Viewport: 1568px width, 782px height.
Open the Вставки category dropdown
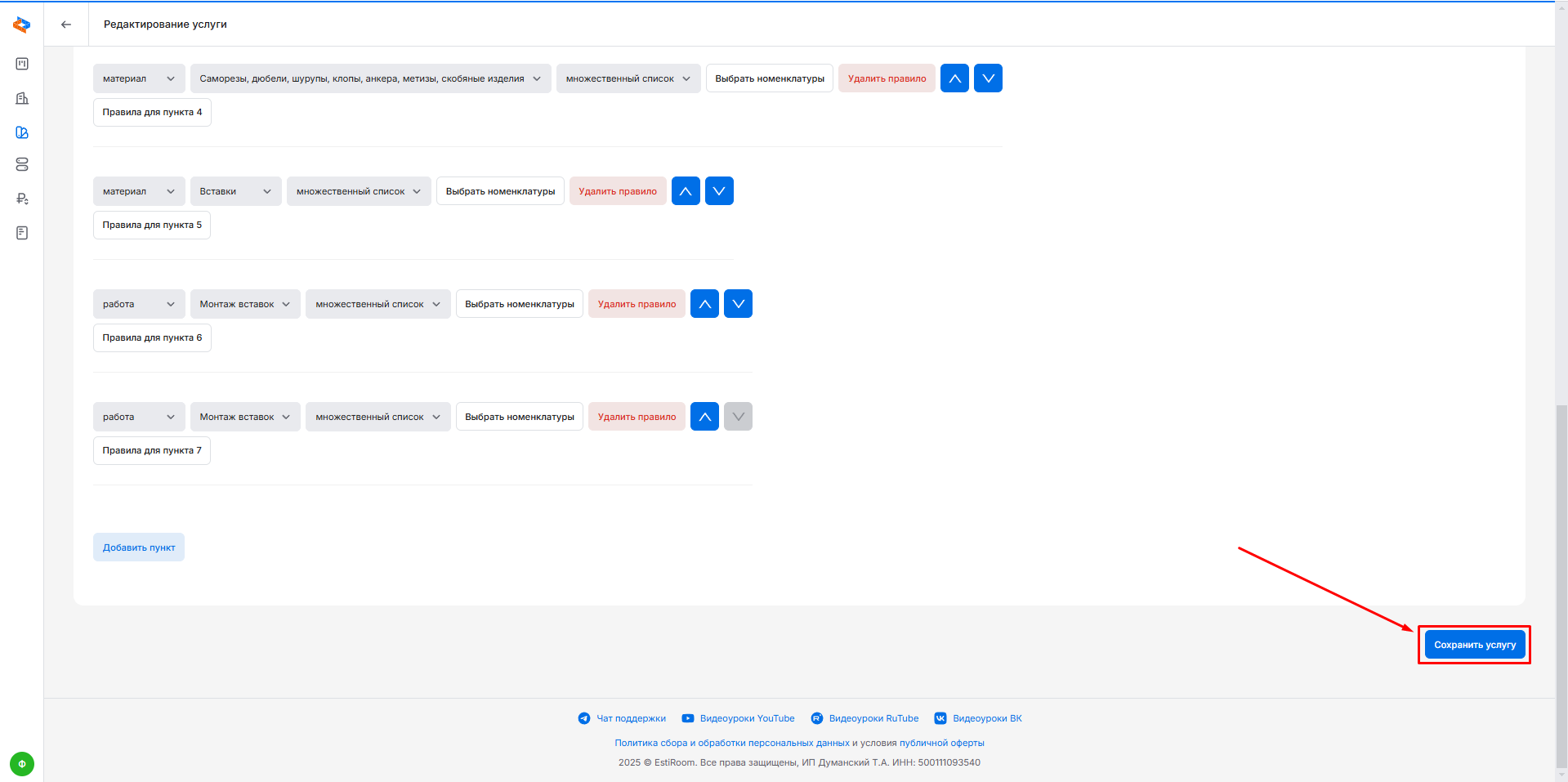click(235, 191)
